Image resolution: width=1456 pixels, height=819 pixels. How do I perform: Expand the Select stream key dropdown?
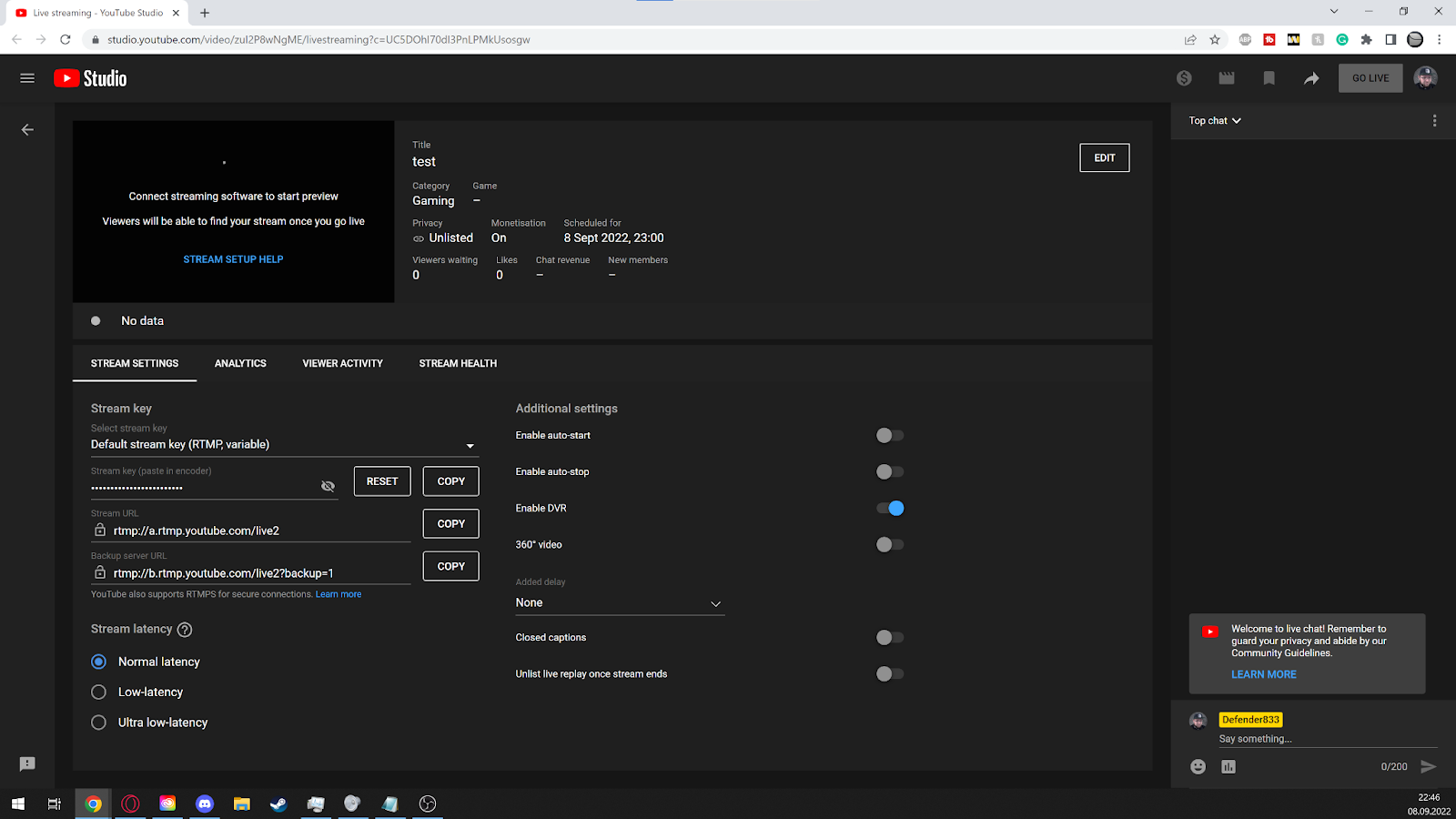(285, 445)
